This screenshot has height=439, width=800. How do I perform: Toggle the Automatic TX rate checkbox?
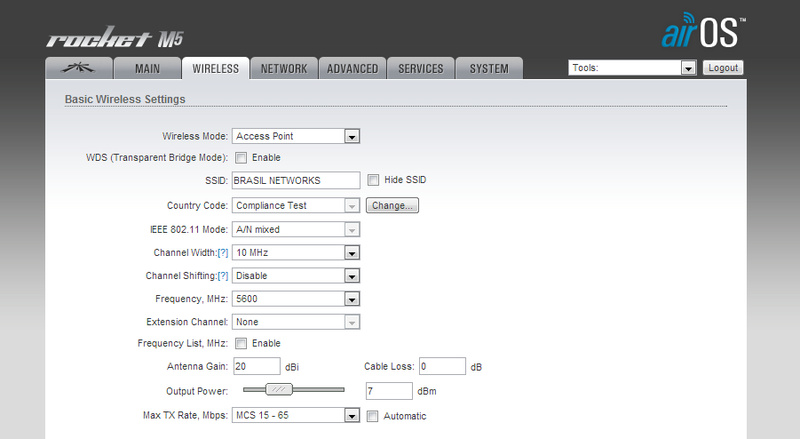pos(373,416)
